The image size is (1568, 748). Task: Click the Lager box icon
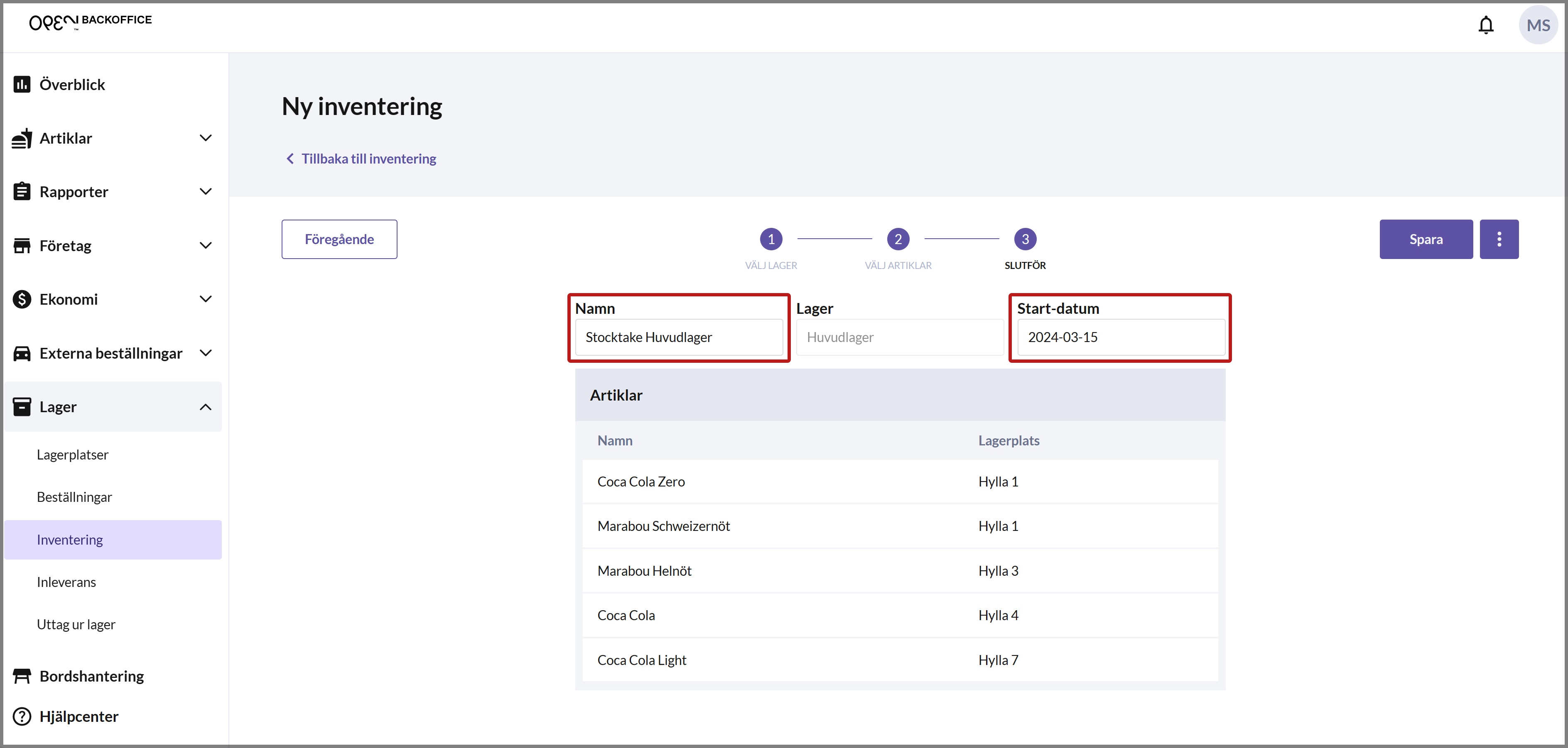(x=22, y=407)
